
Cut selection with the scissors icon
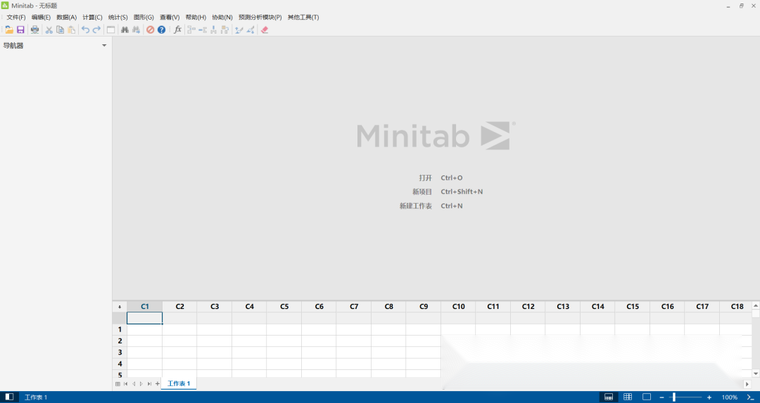(x=49, y=30)
